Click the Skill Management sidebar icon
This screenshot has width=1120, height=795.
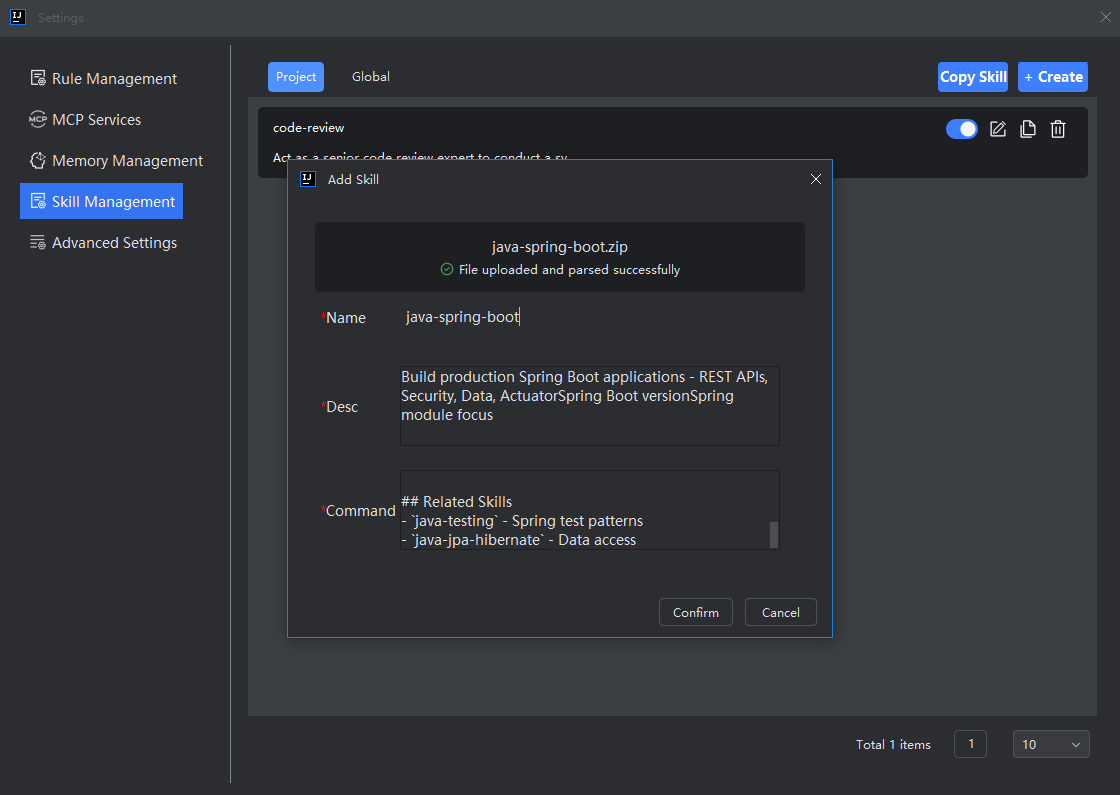click(x=38, y=201)
